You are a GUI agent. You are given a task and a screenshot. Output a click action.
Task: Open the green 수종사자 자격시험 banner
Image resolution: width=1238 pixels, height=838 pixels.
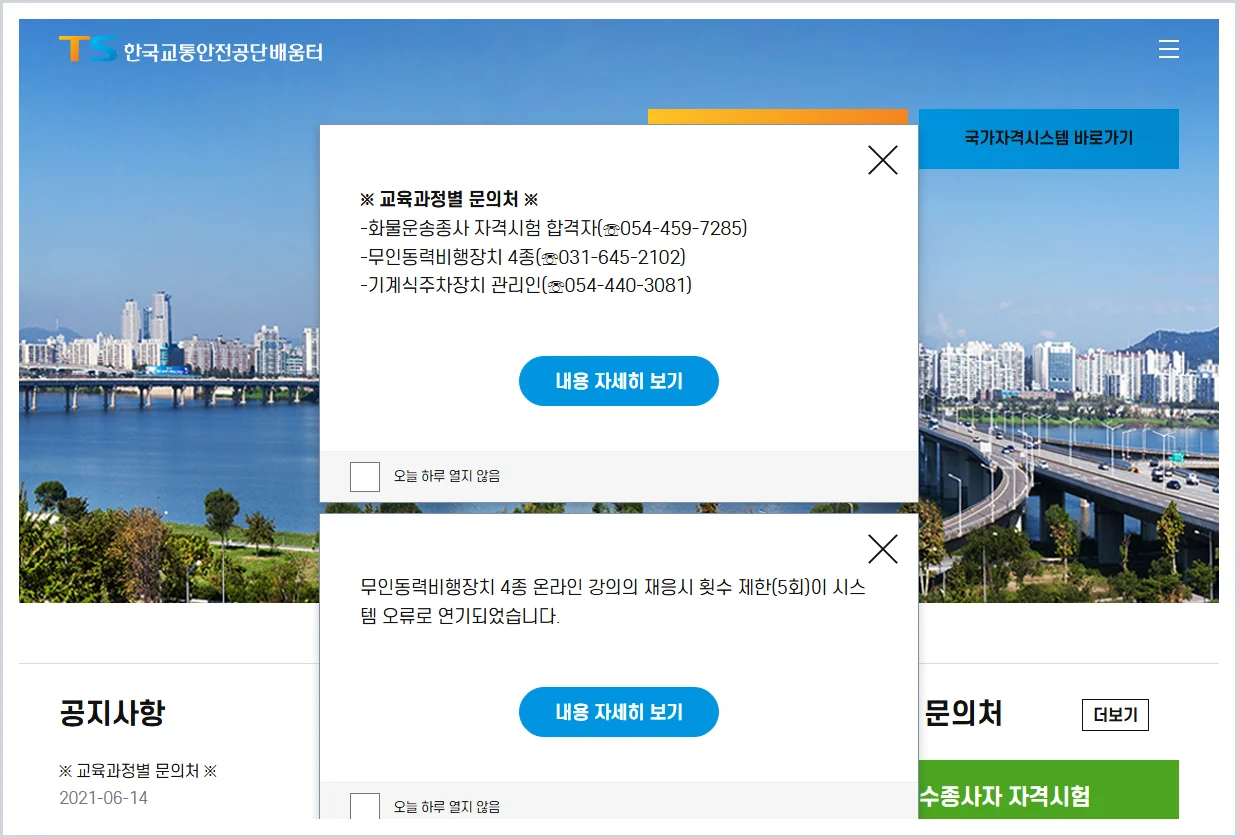tap(1048, 790)
